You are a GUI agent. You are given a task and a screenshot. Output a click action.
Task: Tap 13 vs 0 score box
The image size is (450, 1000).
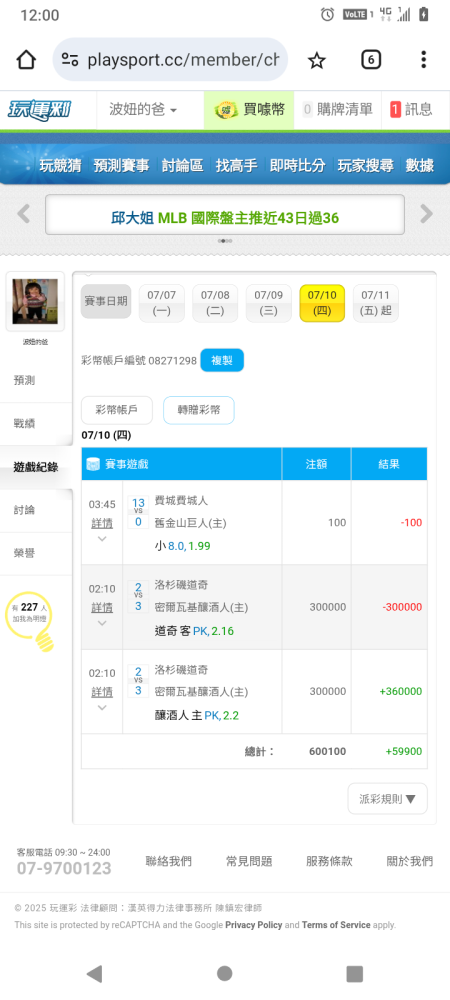(138, 512)
